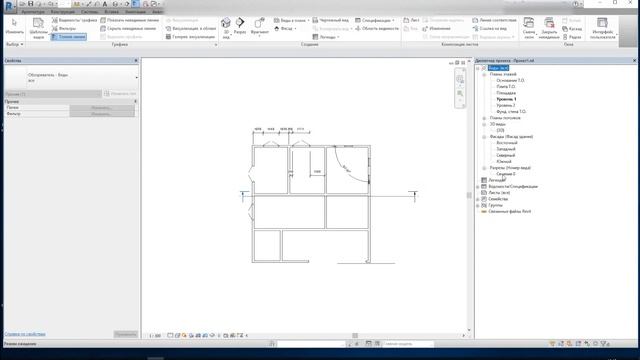Expand the Семейства node

pos(478,199)
